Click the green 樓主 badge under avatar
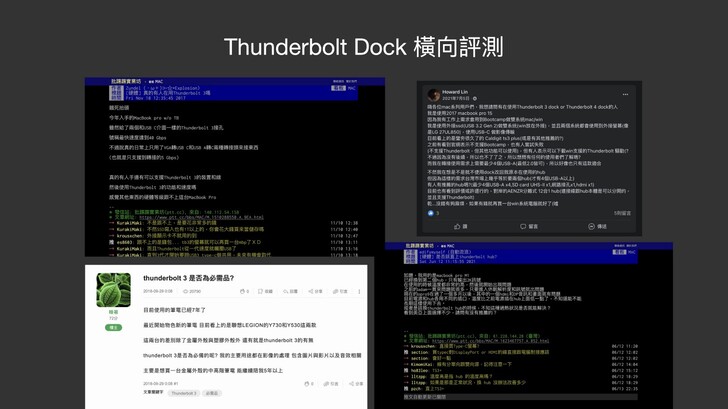Image resolution: width=728 pixels, height=409 pixels. point(113,327)
